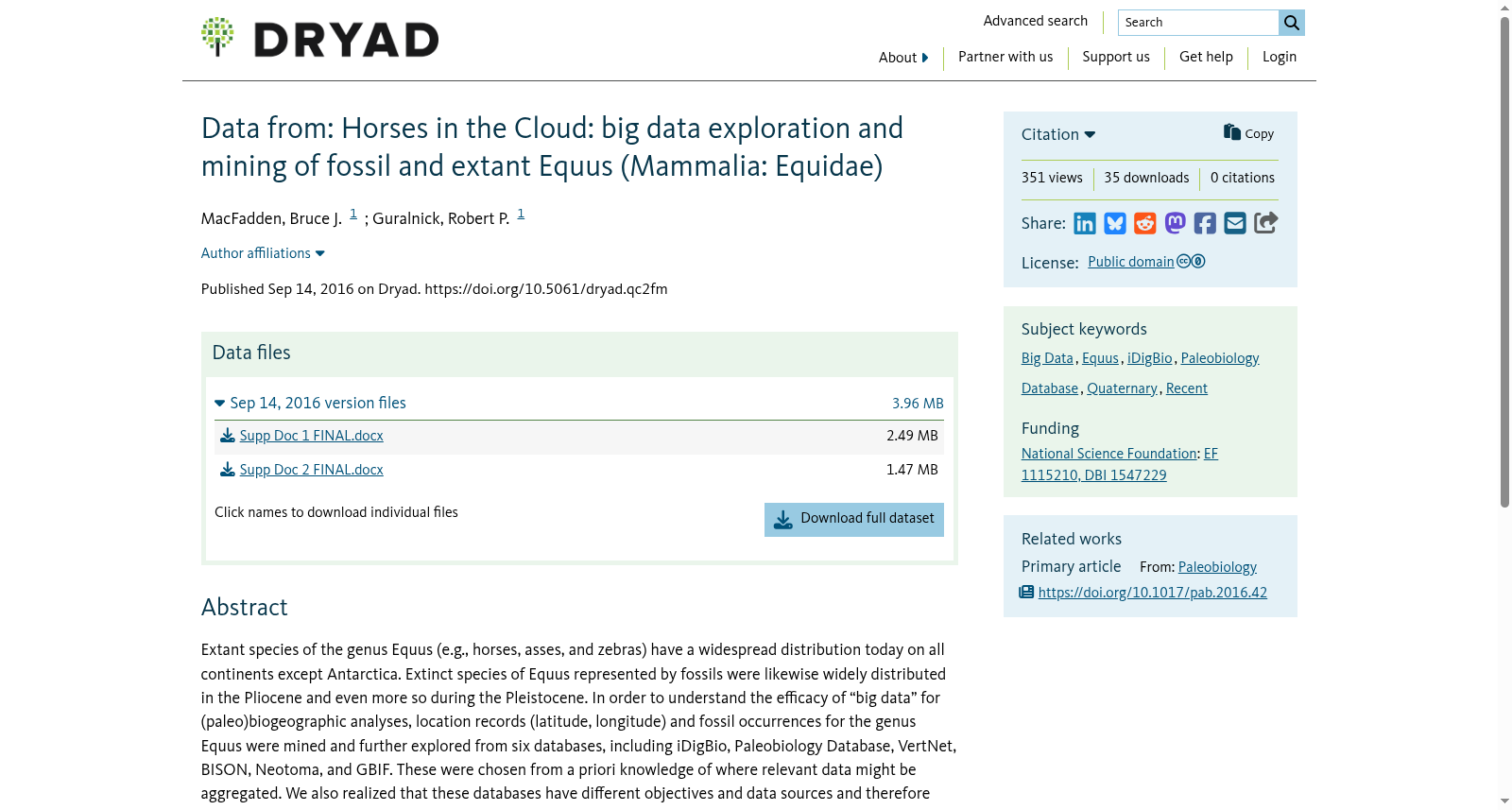This screenshot has height=810, width=1512.
Task: Share dataset on LinkedIn
Action: pos(1085,223)
